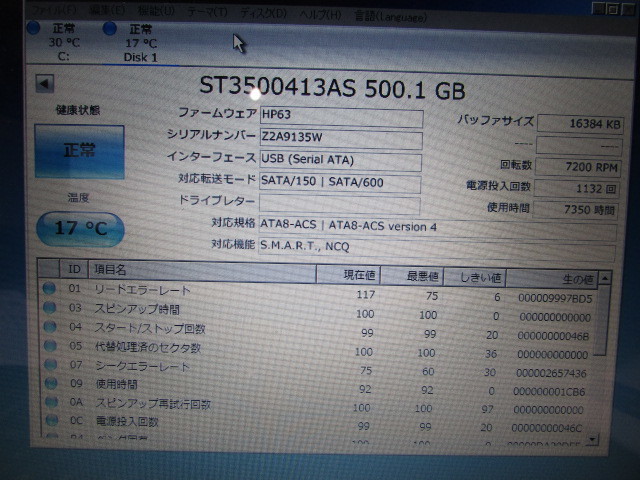The height and width of the screenshot is (480, 640).
Task: Select the スピンアップ再試行回数 row name
Action: pos(153,404)
